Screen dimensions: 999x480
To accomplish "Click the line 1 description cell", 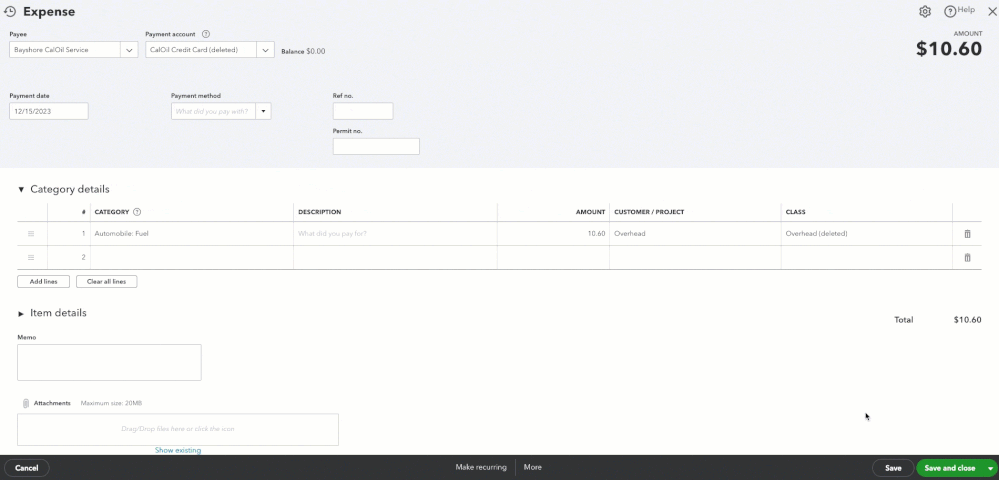I will pyautogui.click(x=395, y=234).
